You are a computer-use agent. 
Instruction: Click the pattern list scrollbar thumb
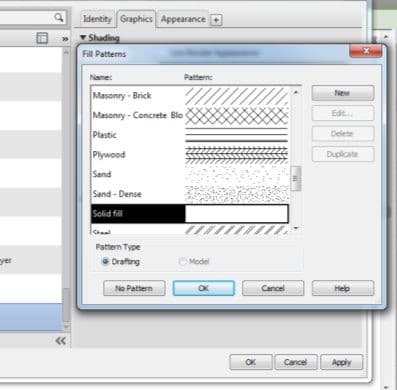click(x=296, y=179)
